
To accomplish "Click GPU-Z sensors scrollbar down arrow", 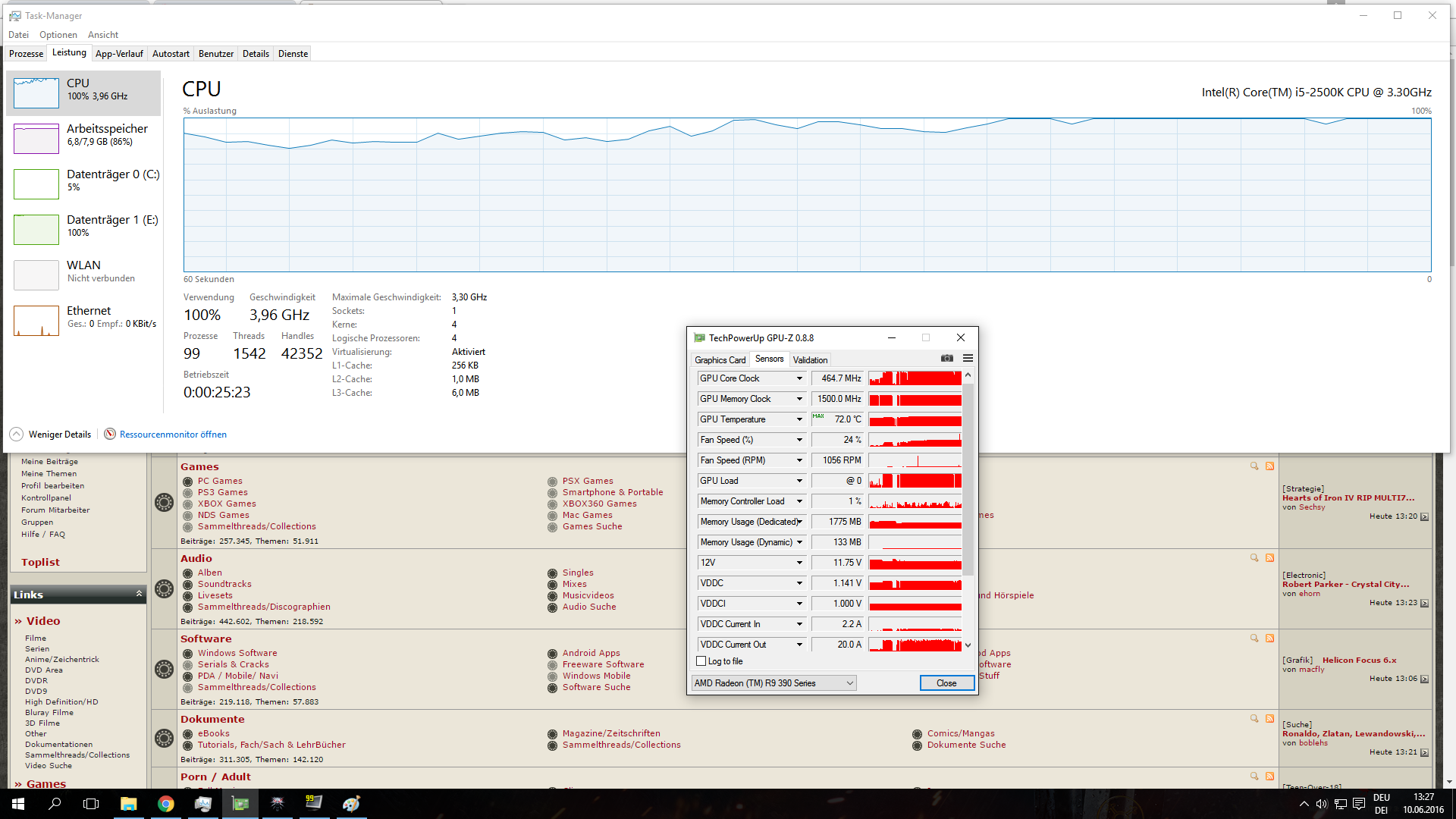I will point(968,645).
